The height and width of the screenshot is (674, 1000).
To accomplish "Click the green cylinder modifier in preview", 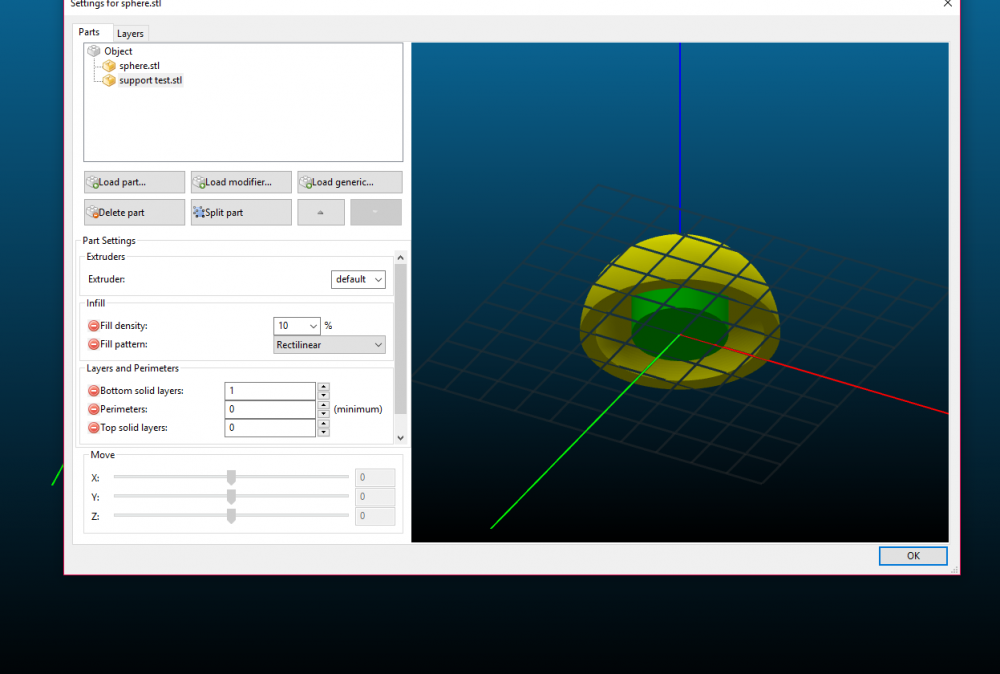I will [680, 323].
